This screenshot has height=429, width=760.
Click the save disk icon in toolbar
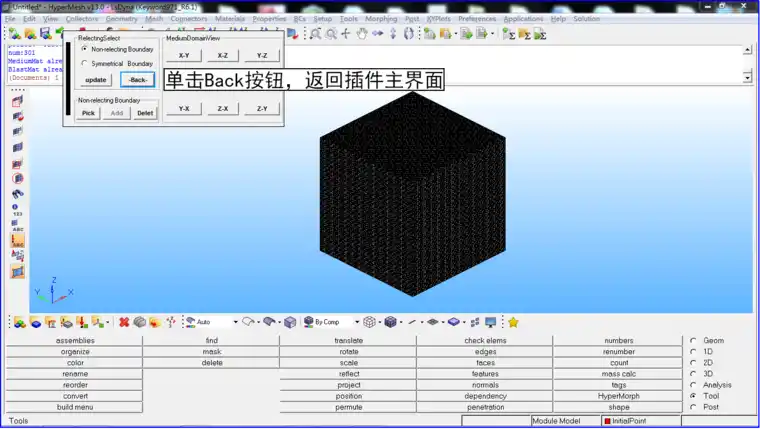(46, 33)
